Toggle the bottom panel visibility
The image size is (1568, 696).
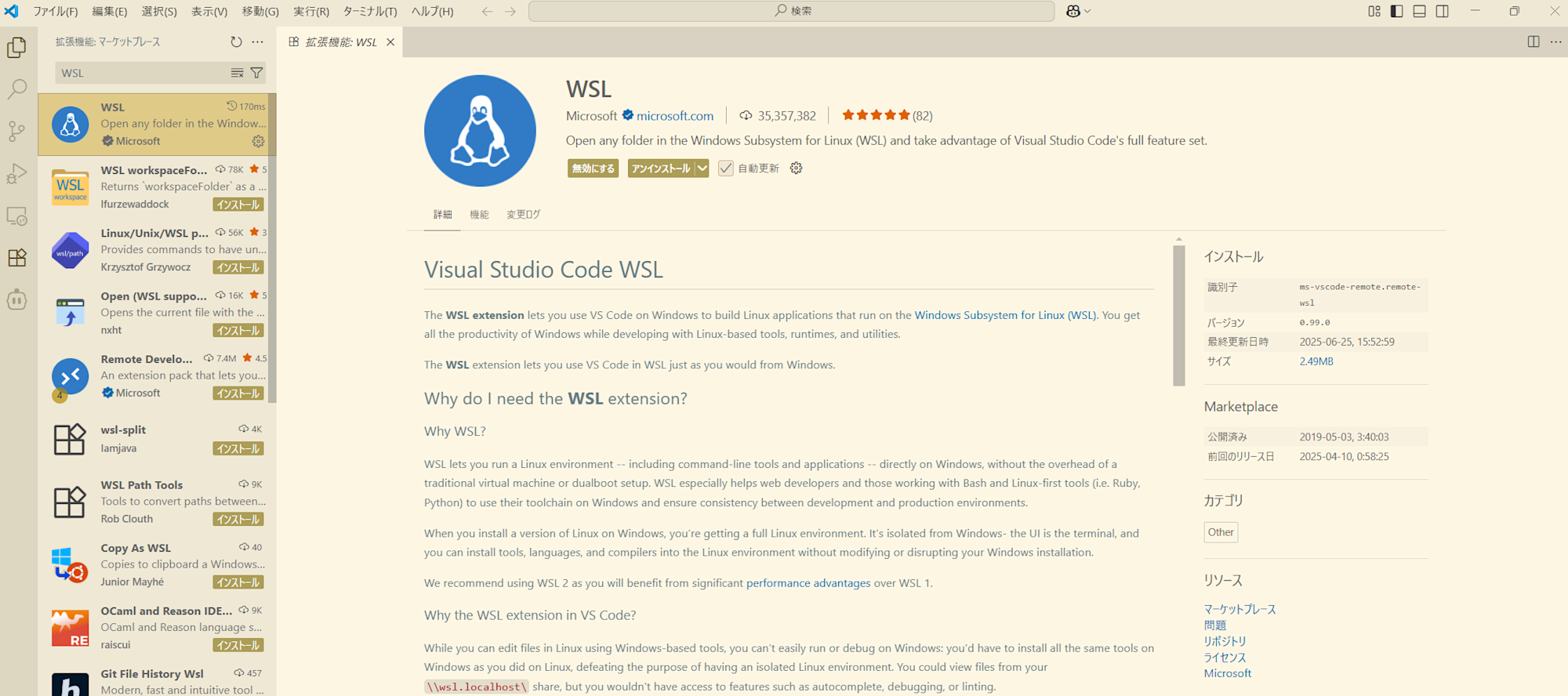pyautogui.click(x=1420, y=11)
